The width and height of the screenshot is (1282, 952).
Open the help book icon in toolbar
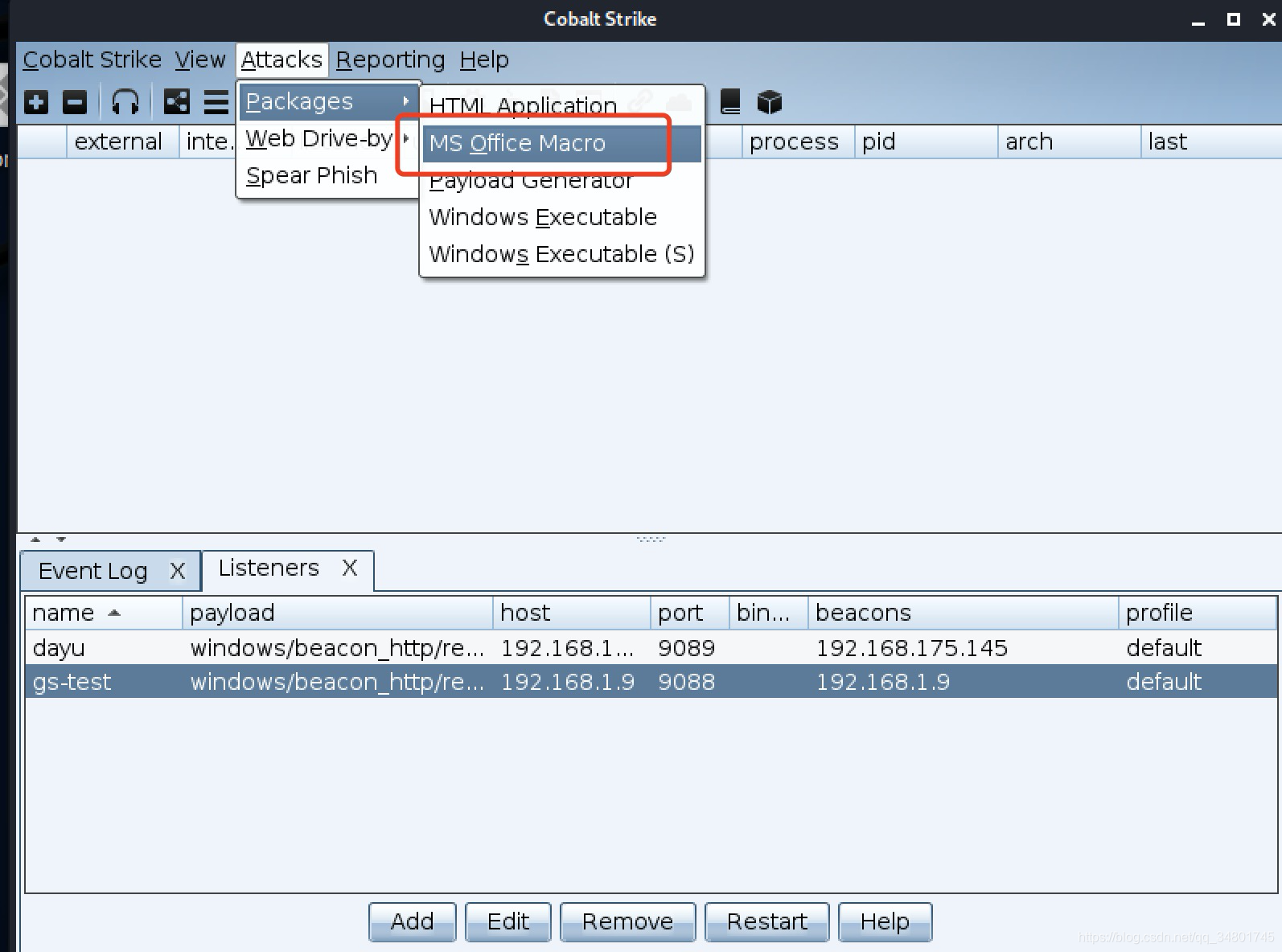(730, 102)
